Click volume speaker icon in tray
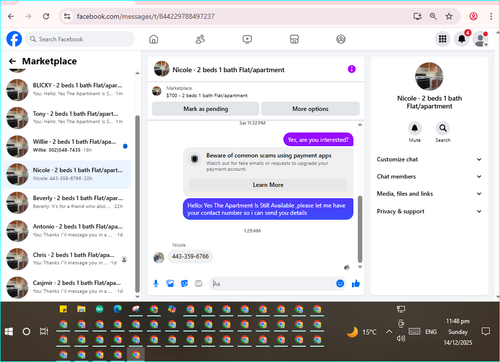 click(x=401, y=338)
